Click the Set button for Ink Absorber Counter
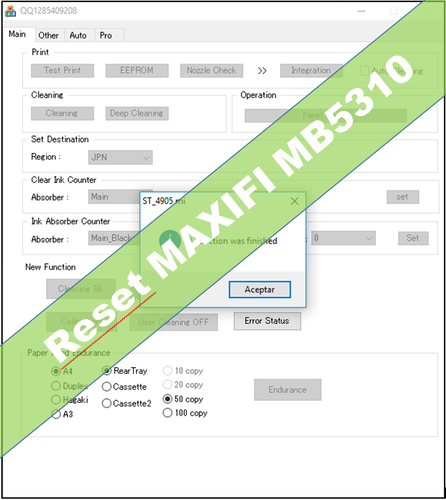This screenshot has width=446, height=500. pos(413,238)
